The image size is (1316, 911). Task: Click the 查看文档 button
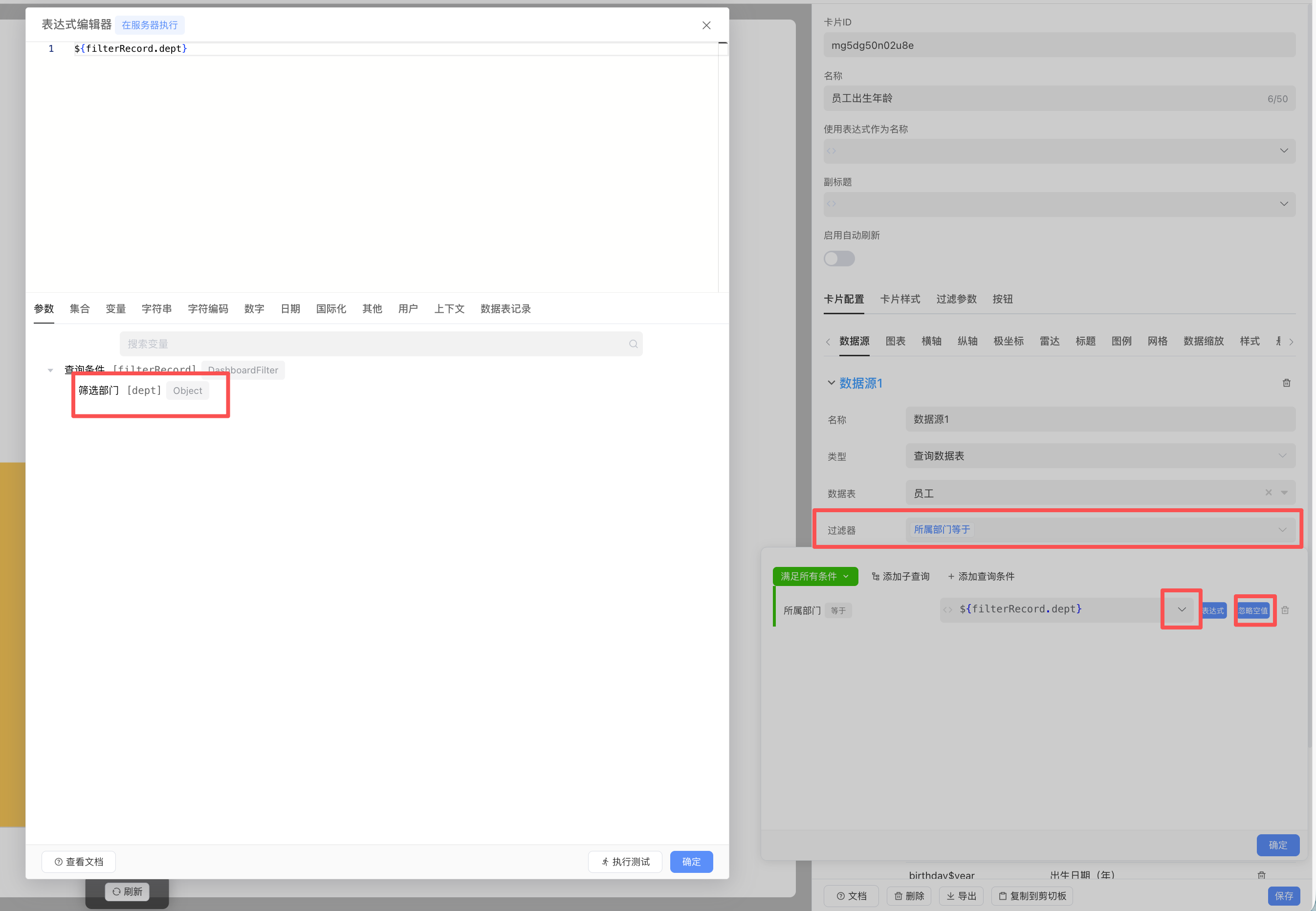[x=79, y=861]
